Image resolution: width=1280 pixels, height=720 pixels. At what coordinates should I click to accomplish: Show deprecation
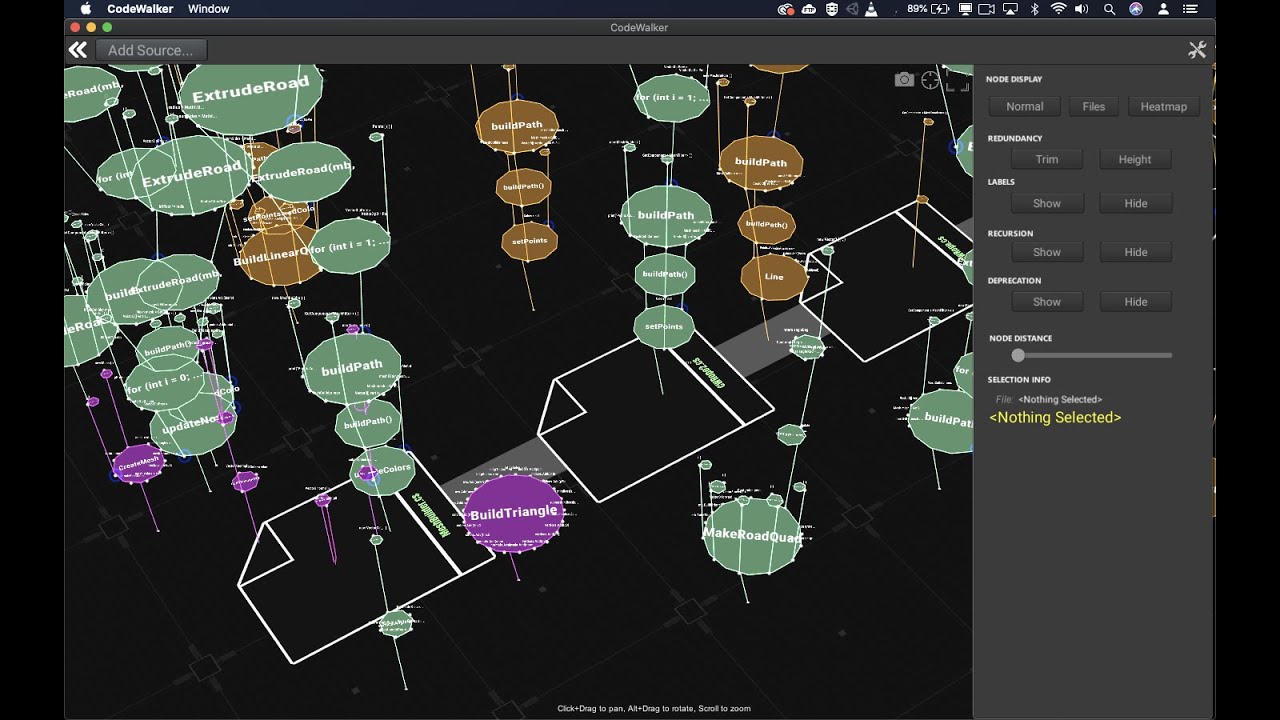tap(1047, 301)
